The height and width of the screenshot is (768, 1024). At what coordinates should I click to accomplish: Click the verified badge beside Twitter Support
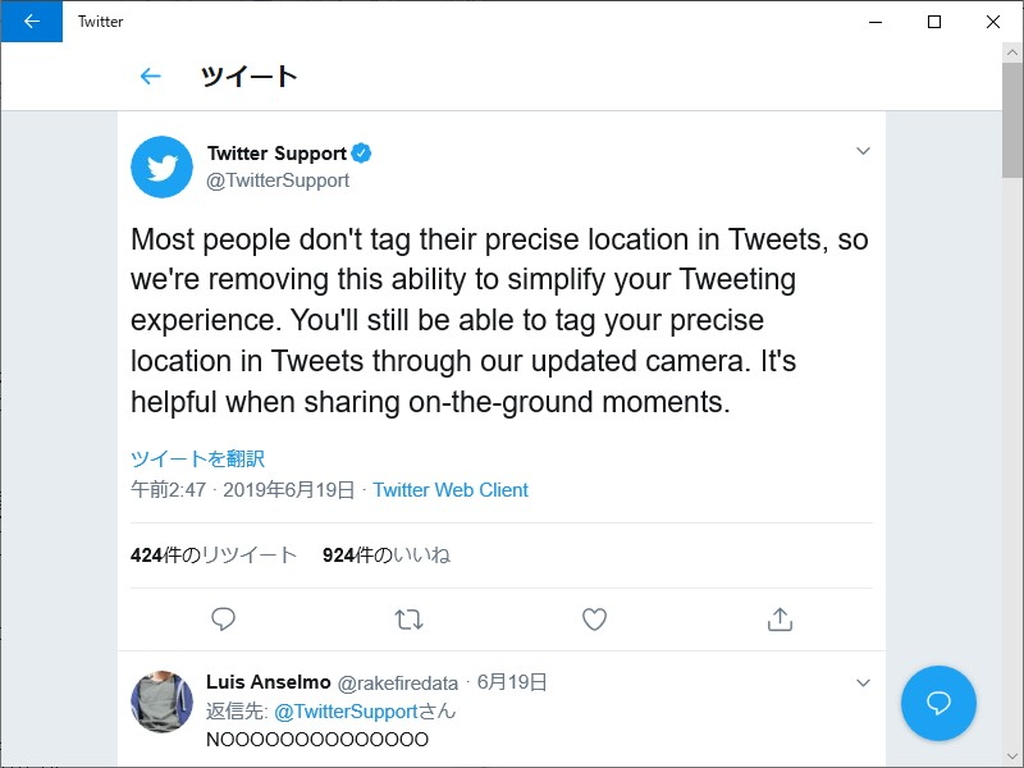point(361,152)
